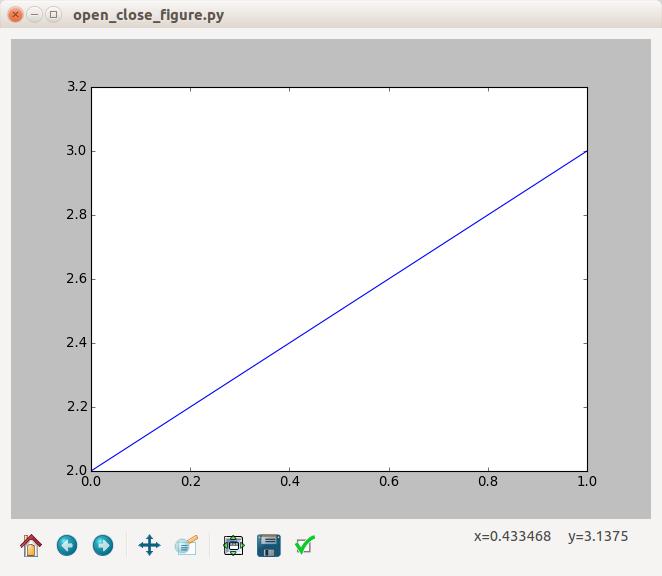Image resolution: width=662 pixels, height=576 pixels.
Task: Select the Zoom to rectangle tool
Action: point(187,545)
